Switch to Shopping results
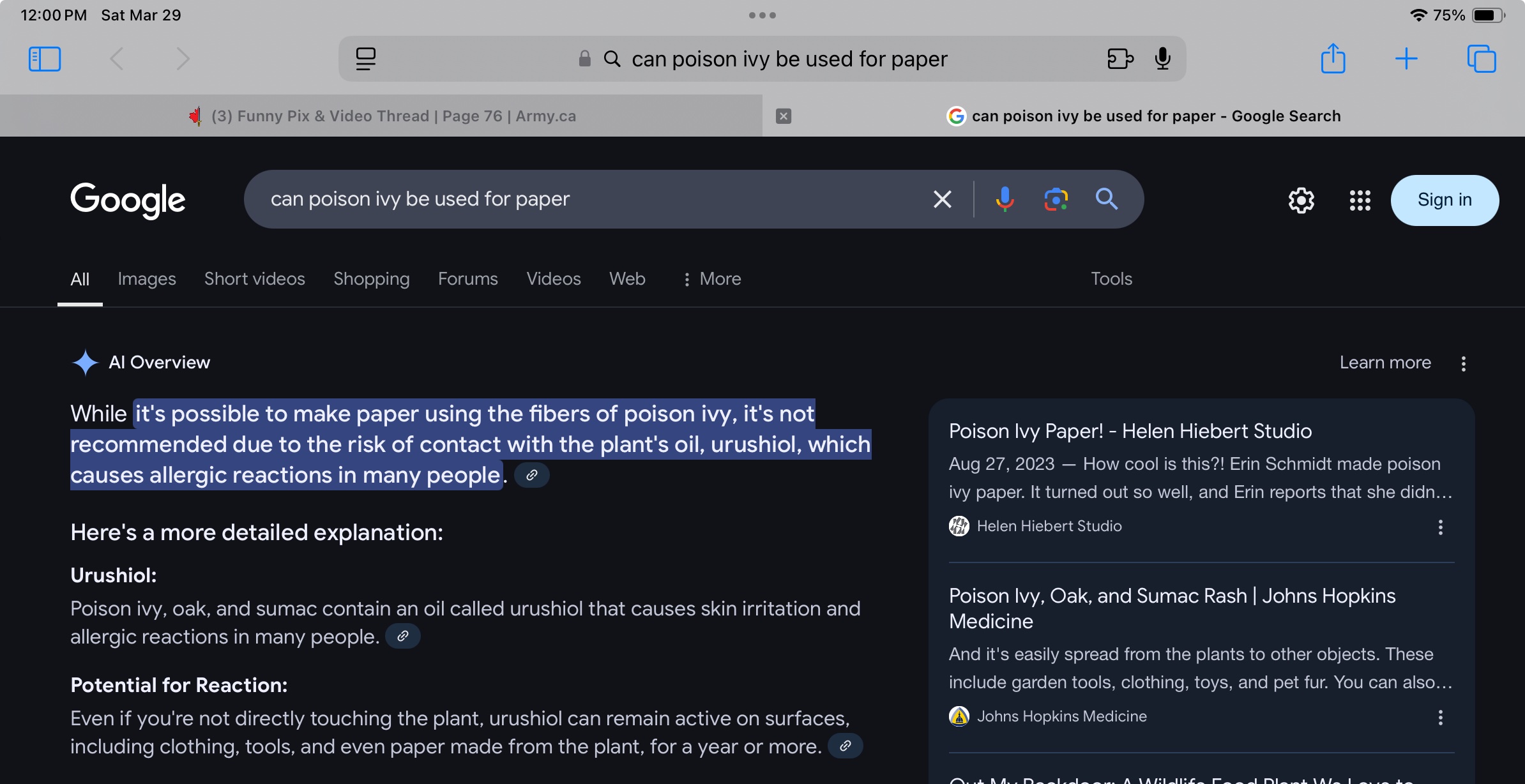Viewport: 1525px width, 784px height. [372, 279]
